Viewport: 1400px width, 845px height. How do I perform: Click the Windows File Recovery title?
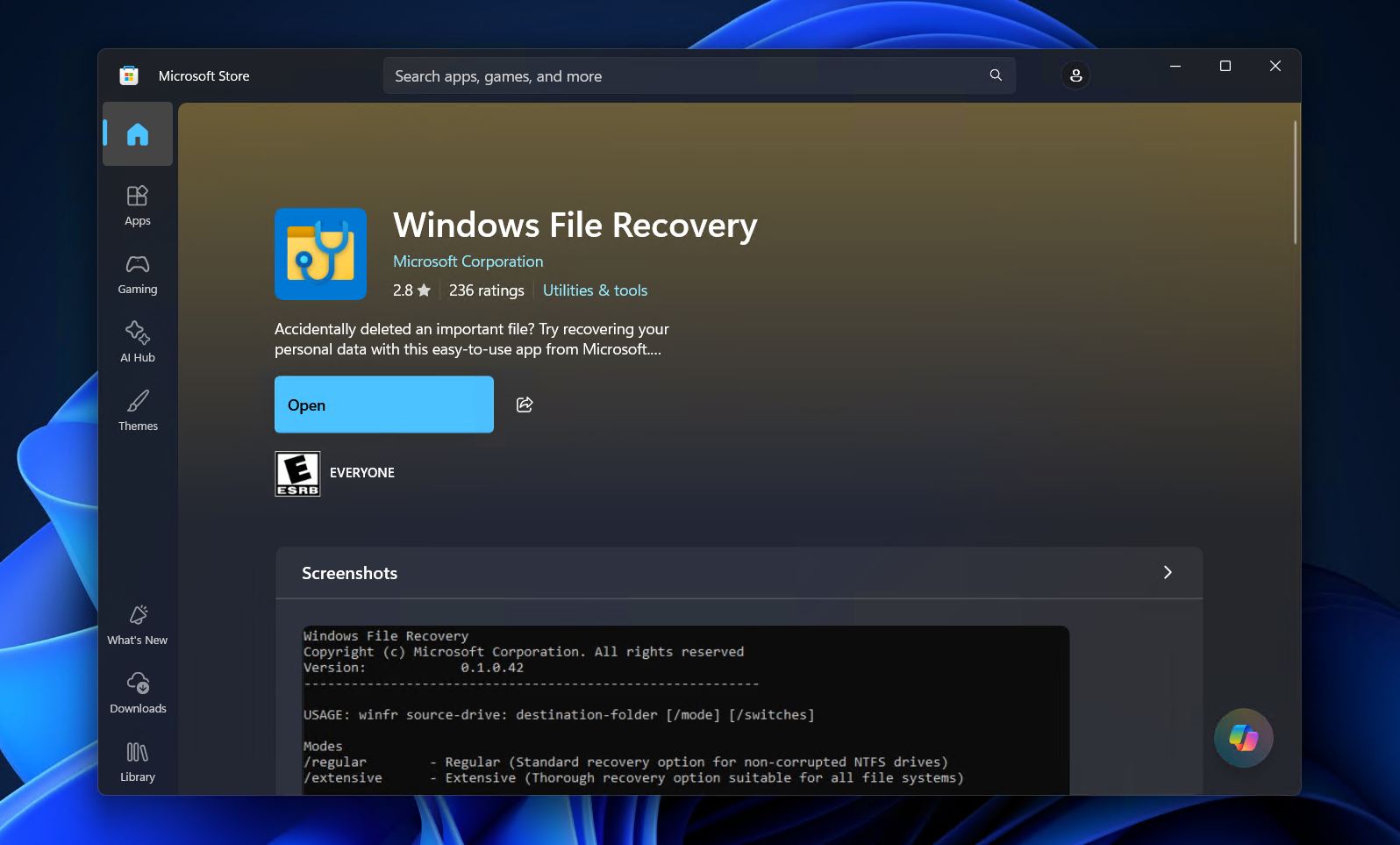(x=575, y=226)
